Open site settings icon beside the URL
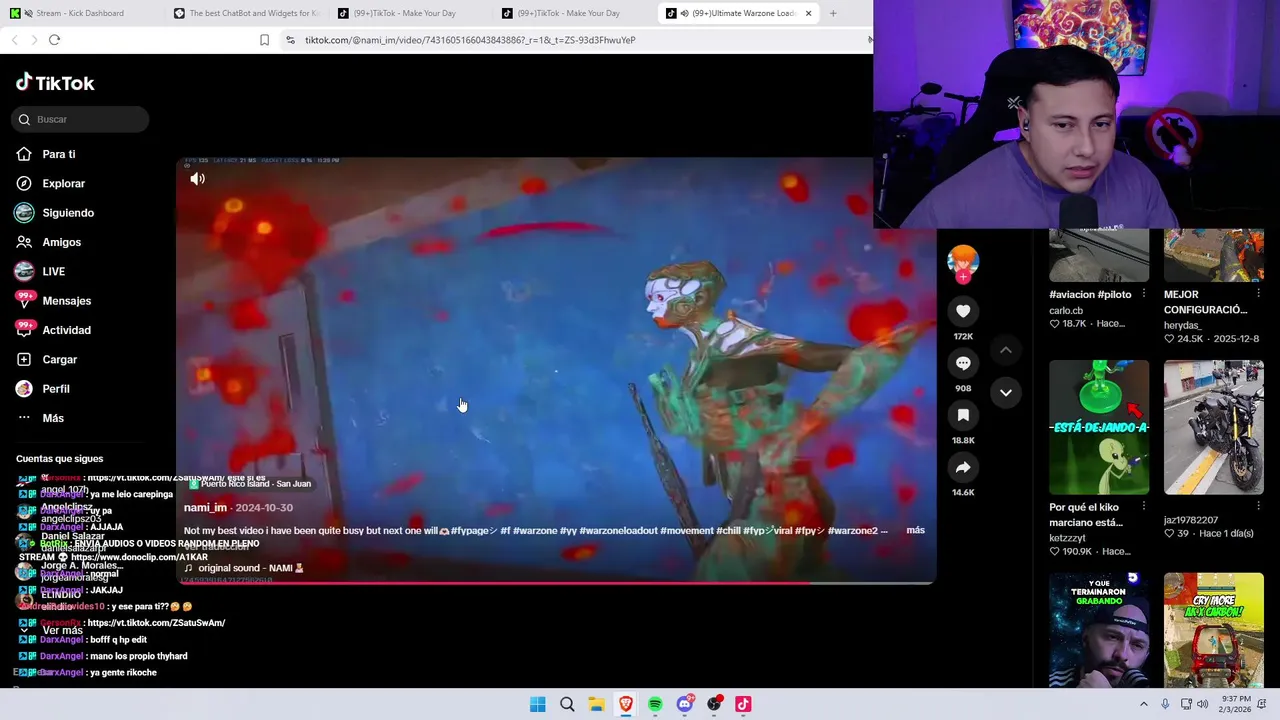 point(290,40)
